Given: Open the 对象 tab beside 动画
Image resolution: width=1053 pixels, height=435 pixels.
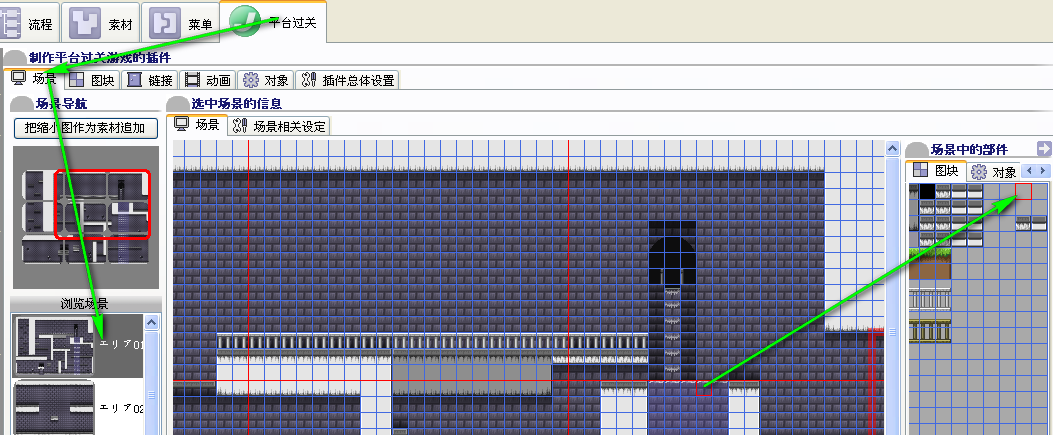Looking at the screenshot, I should [x=266, y=81].
